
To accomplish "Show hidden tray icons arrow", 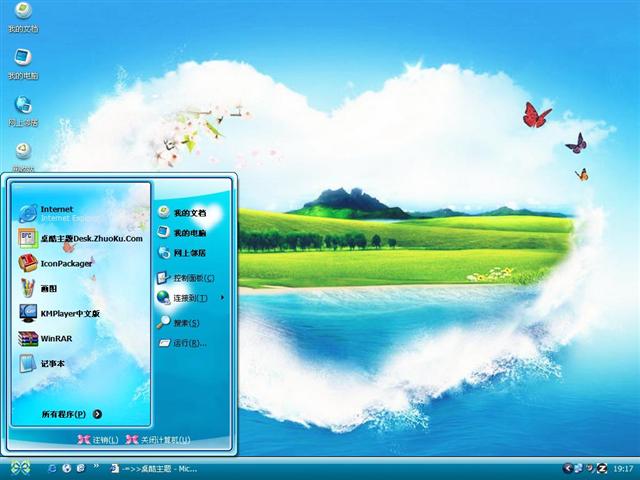I will [567, 468].
